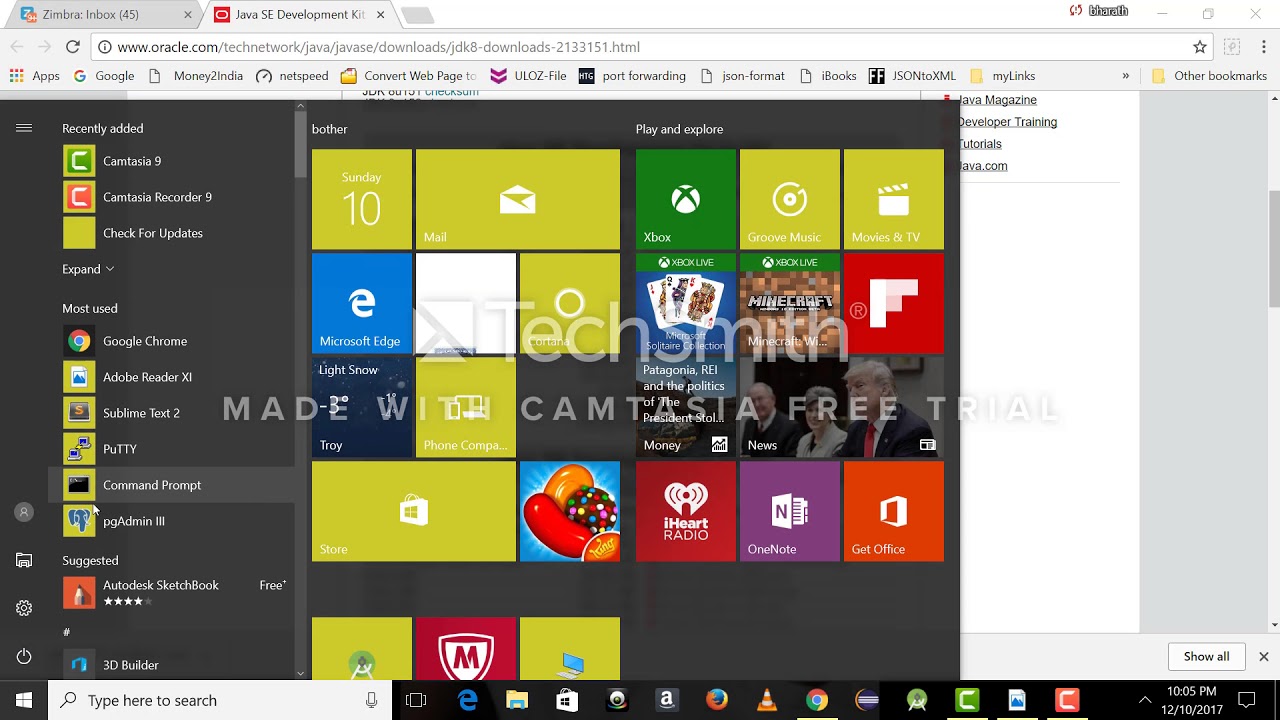Open the Phone Companion tile
1280x720 pixels.
tap(466, 407)
